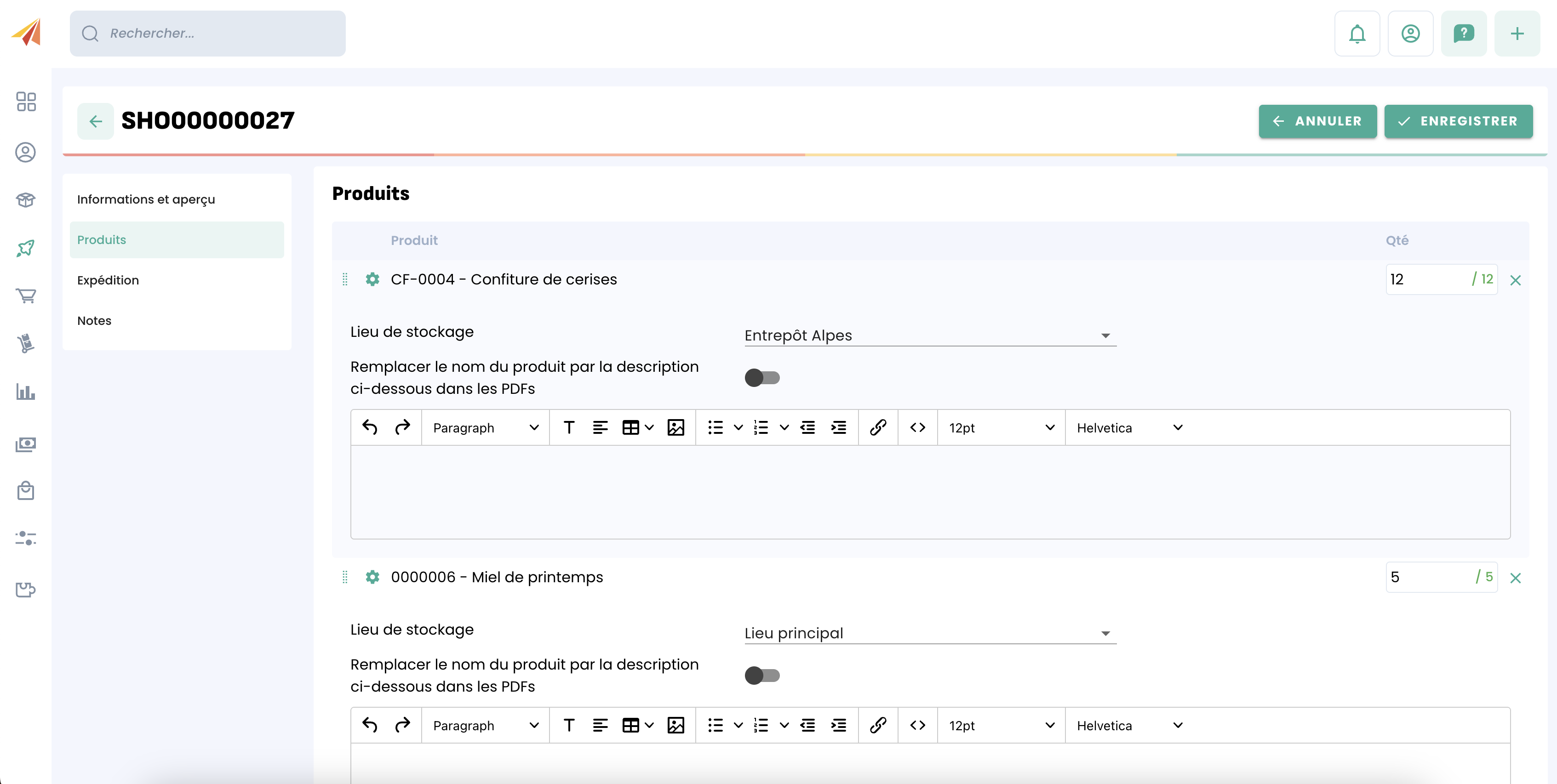
Task: Open the help chat icon
Action: tap(1463, 33)
